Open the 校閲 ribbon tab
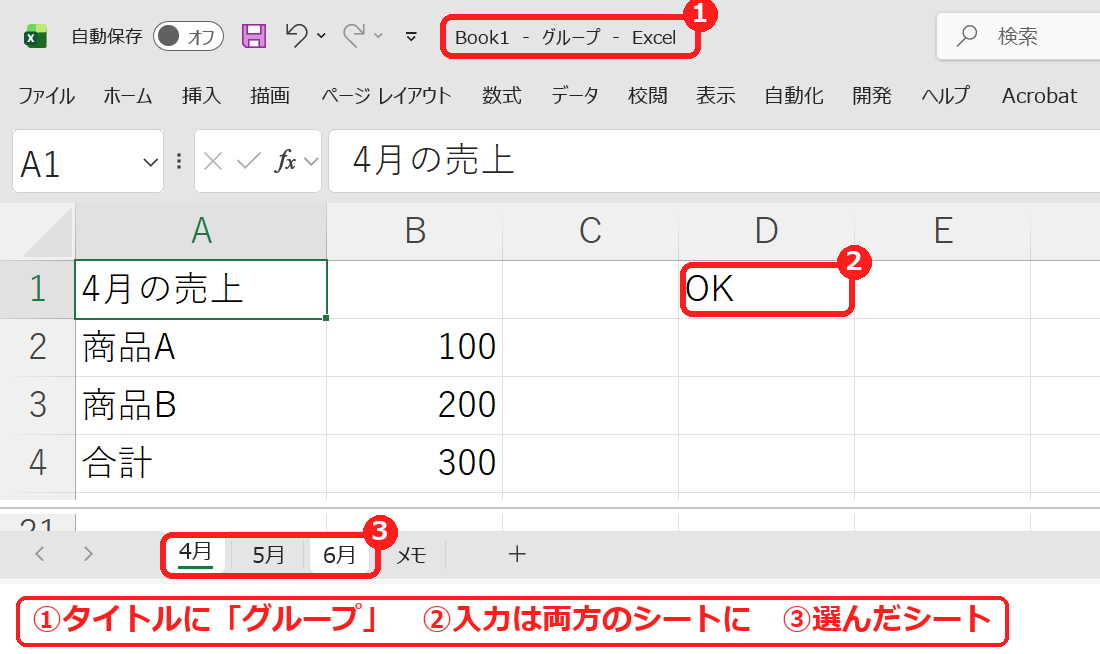Image resolution: width=1100 pixels, height=654 pixels. coord(648,95)
